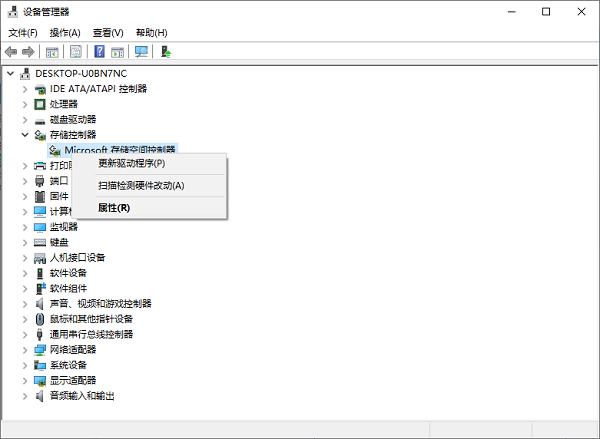
Task: Expand the 软件设备 node arrow
Action: click(x=25, y=273)
